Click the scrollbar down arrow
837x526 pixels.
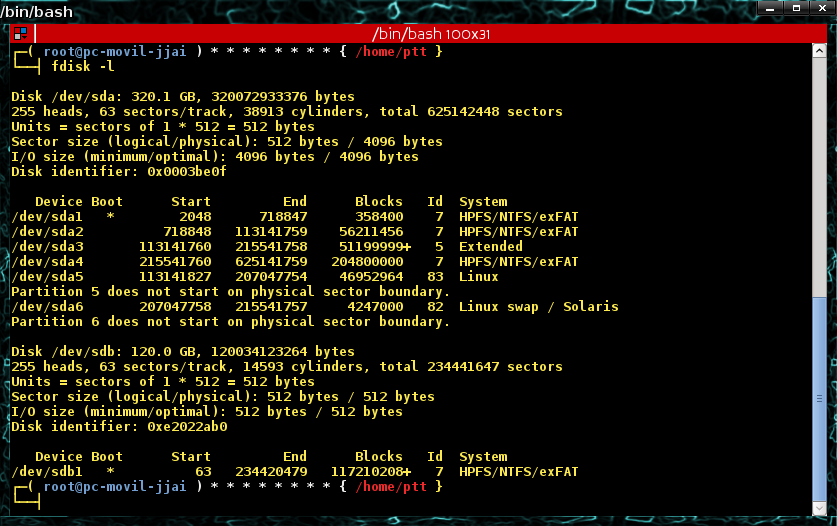click(819, 510)
